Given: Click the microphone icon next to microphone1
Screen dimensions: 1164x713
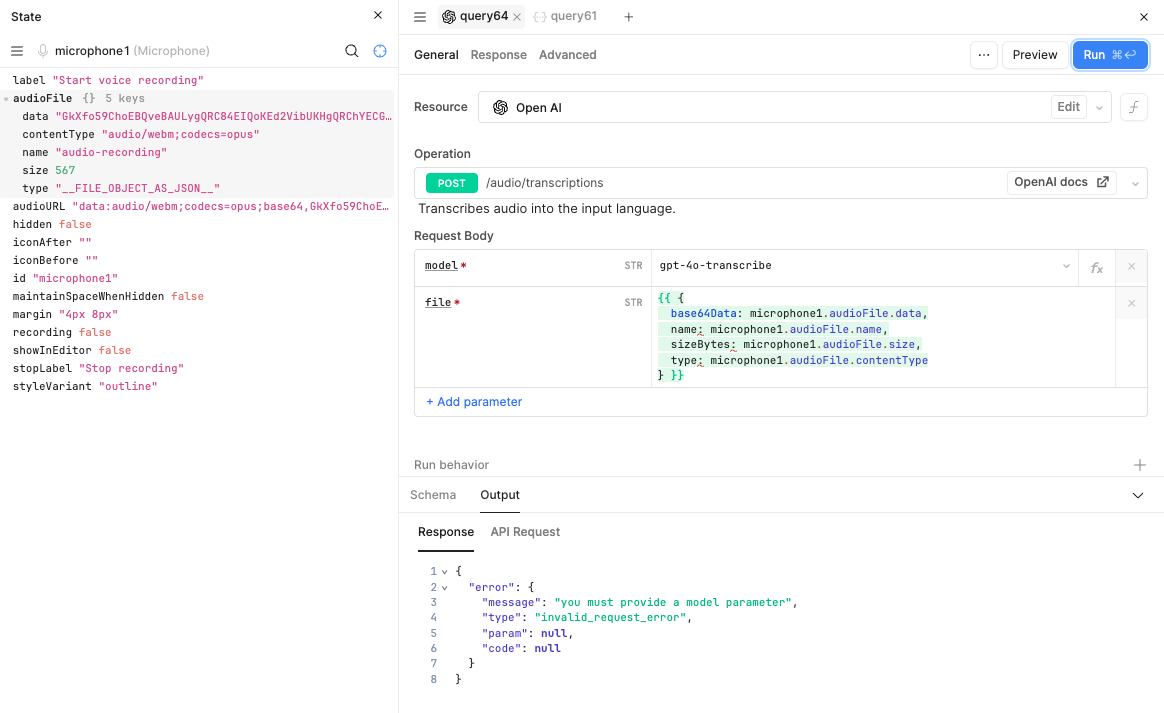Looking at the screenshot, I should (43, 51).
